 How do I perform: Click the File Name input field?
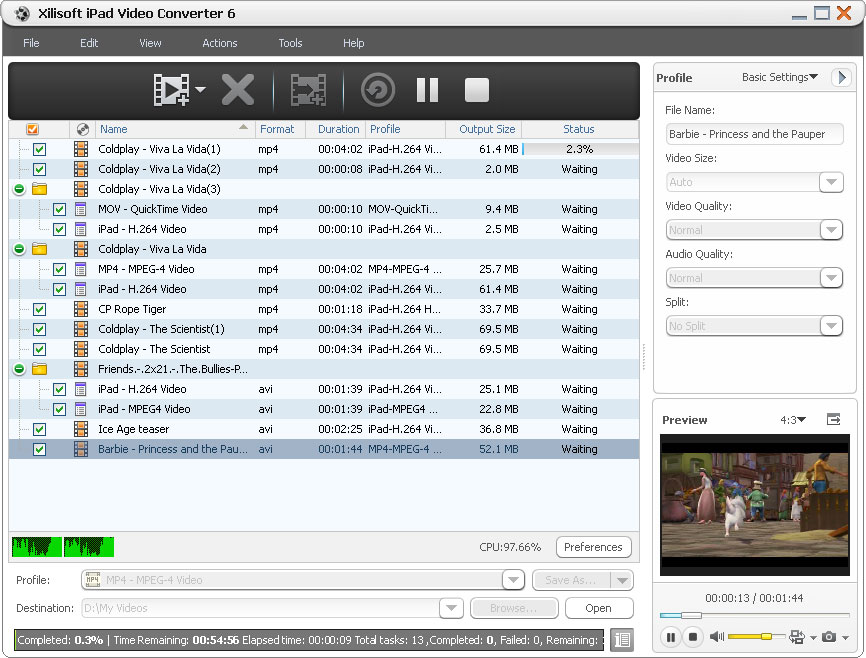[x=754, y=134]
